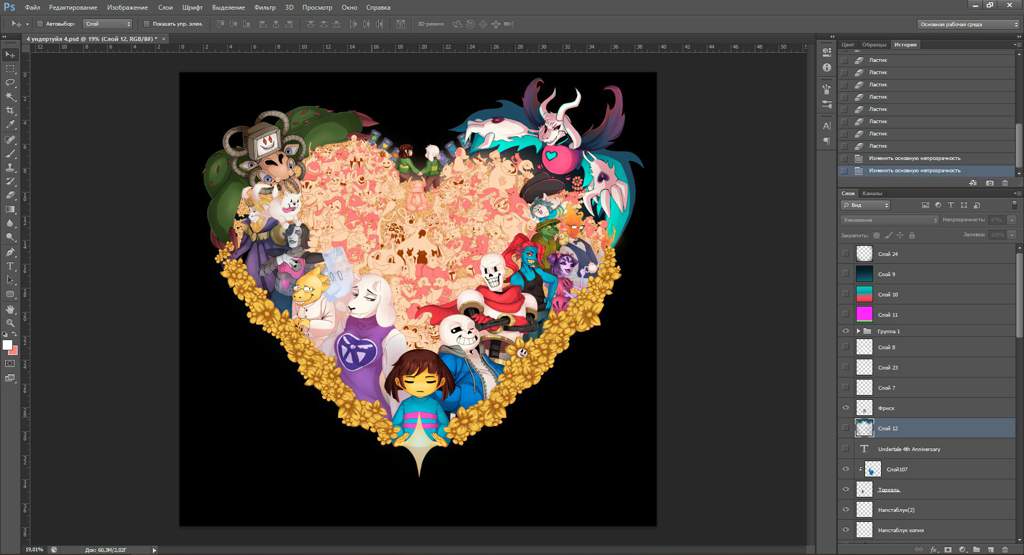Show the Слой 11 layer
This screenshot has width=1024, height=555.
846,315
